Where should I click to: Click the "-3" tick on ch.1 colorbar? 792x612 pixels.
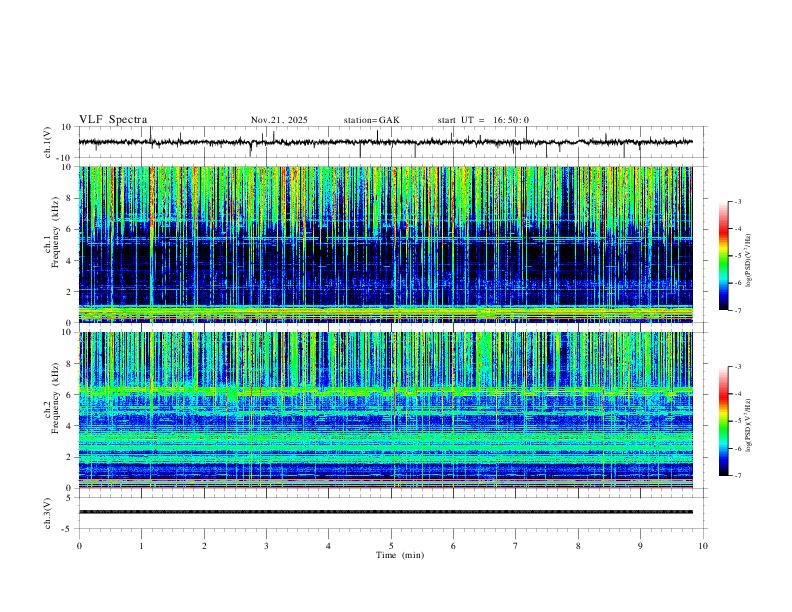(738, 201)
